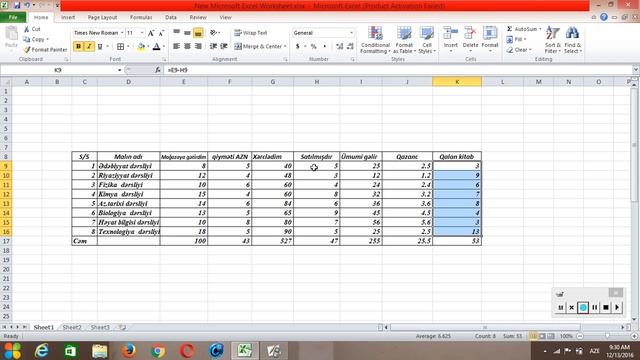Open Sort & Filter
This screenshot has height=360, width=640.
point(553,40)
